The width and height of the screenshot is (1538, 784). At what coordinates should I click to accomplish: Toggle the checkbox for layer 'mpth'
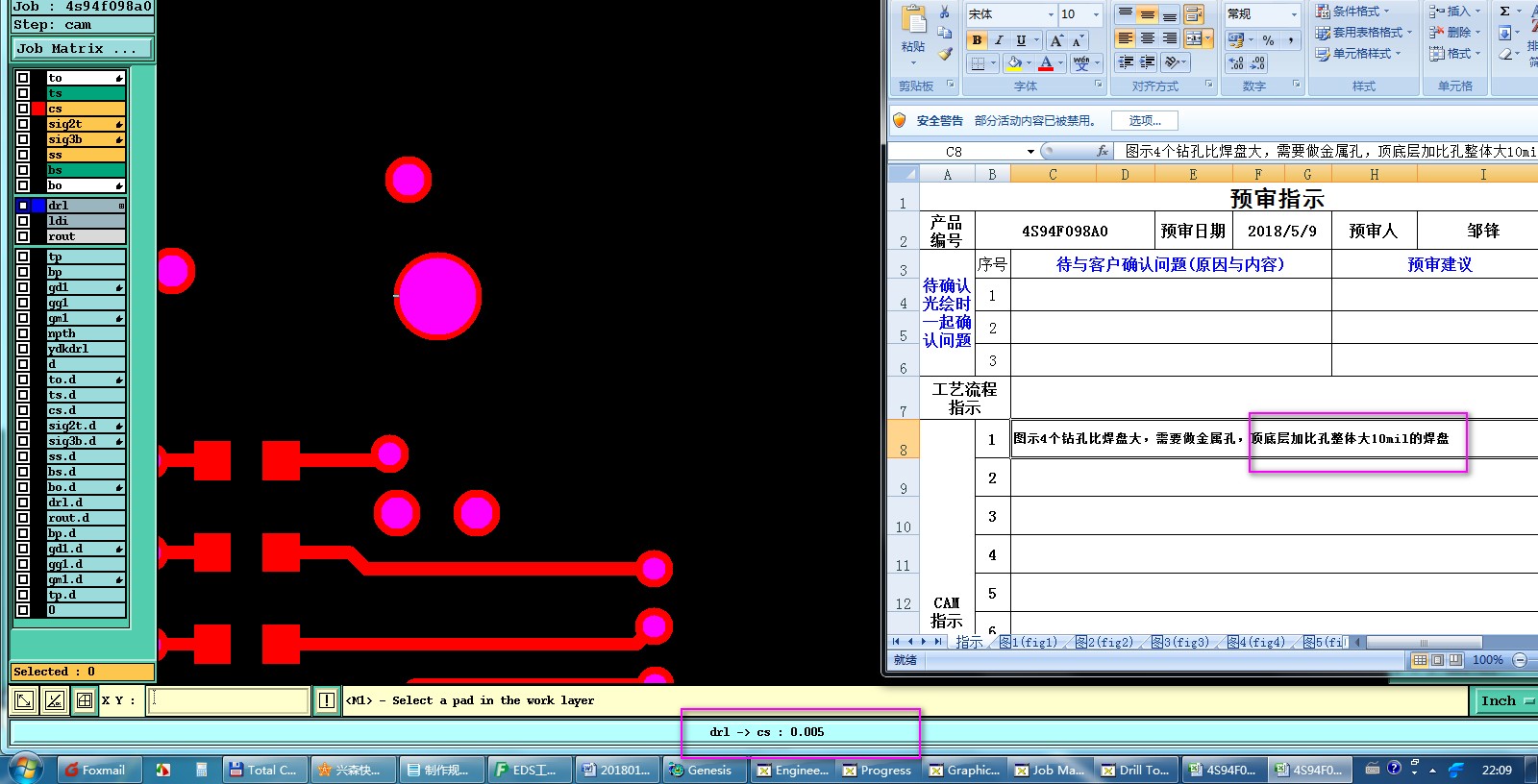click(23, 333)
